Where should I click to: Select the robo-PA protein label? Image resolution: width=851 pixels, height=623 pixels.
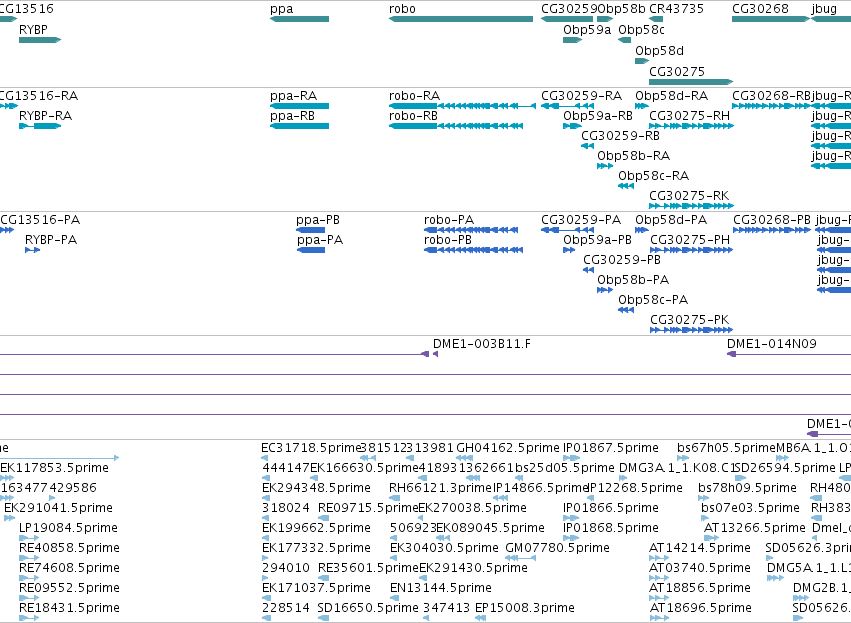(449, 220)
